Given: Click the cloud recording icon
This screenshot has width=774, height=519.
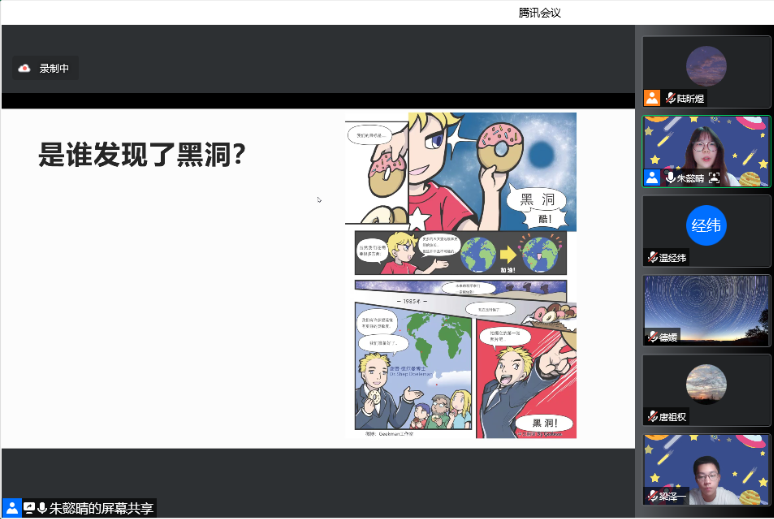Looking at the screenshot, I should 24,68.
